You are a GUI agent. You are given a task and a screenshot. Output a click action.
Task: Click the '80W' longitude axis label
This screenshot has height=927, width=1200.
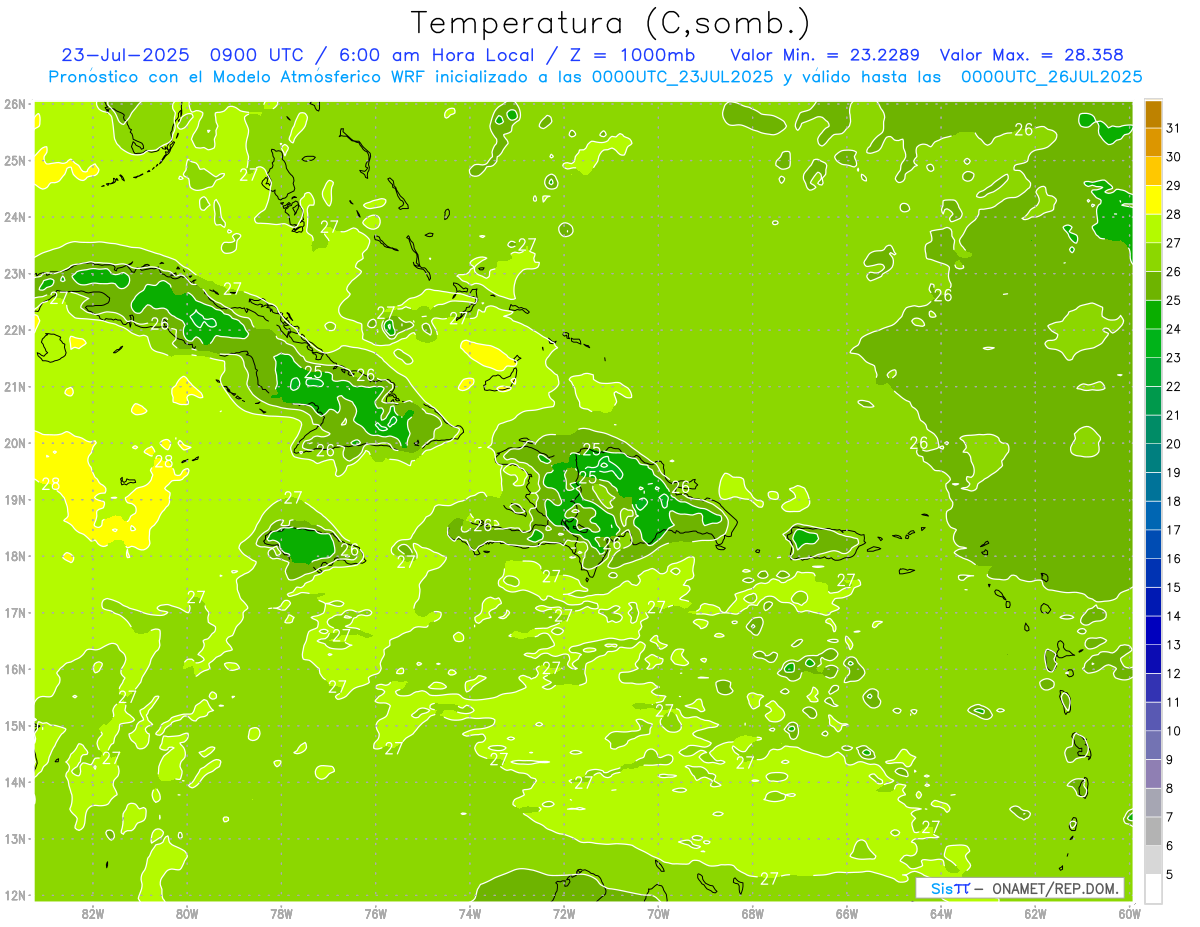pos(186,912)
